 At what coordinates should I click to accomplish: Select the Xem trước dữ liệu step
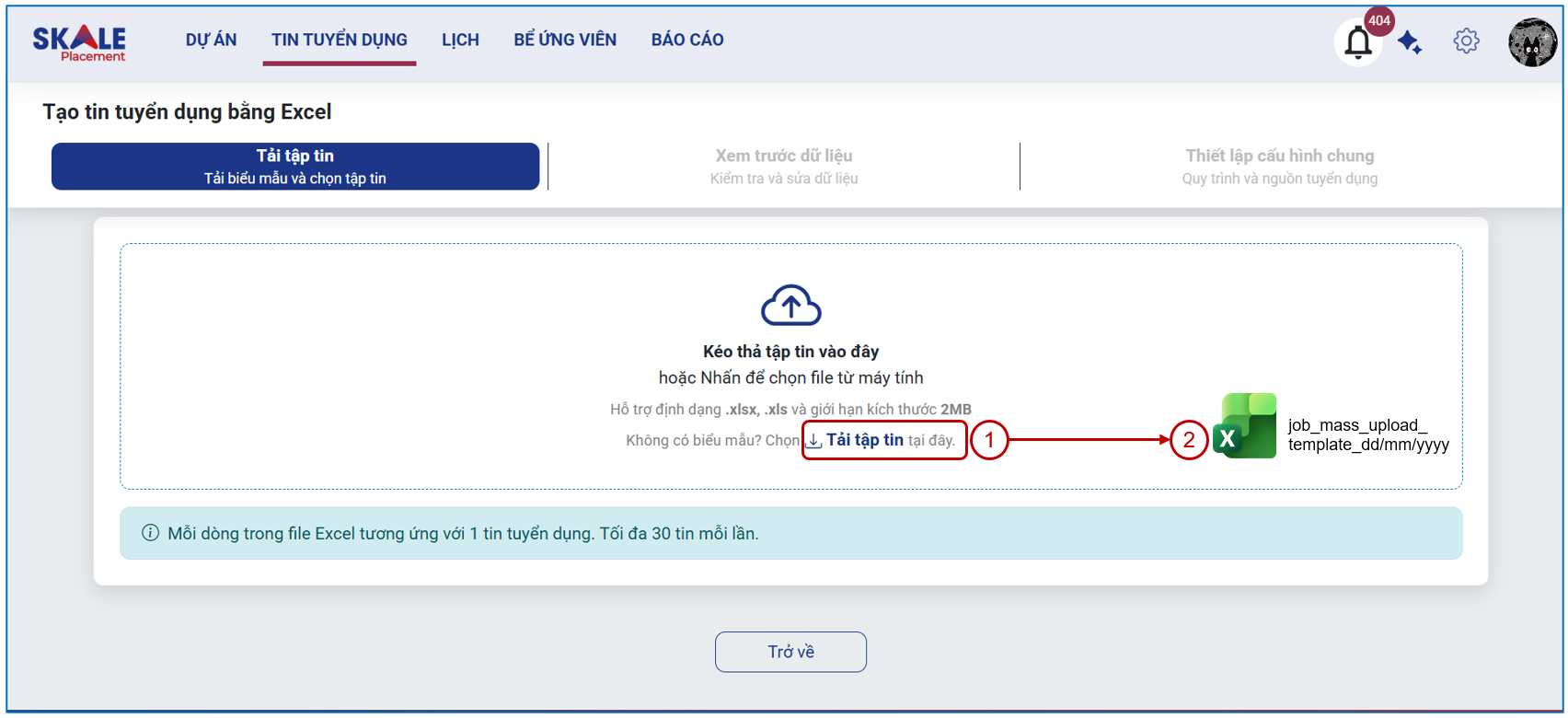(x=784, y=167)
